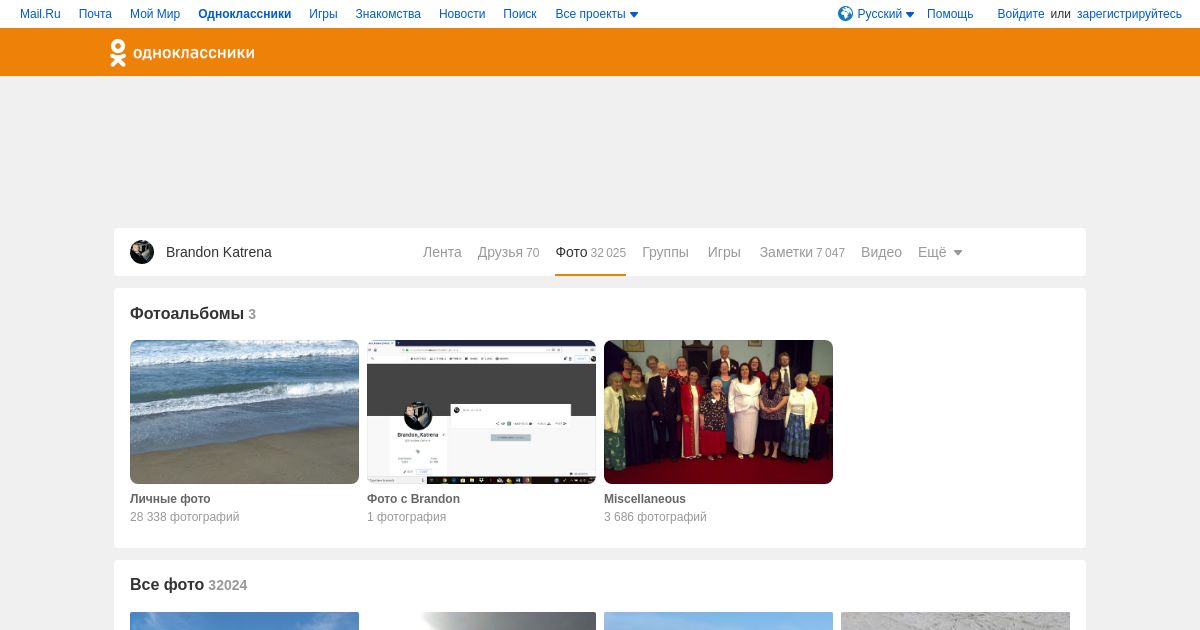Open the Фото с Brandon album thumbnail
1200x630 pixels.
481,412
